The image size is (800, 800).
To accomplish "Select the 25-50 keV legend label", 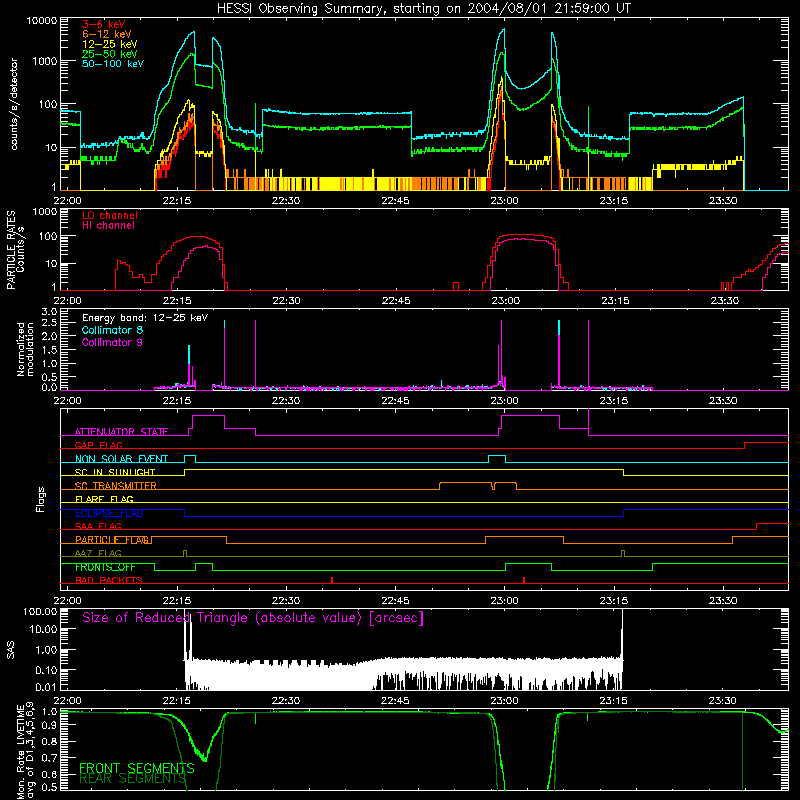I will [x=110, y=54].
